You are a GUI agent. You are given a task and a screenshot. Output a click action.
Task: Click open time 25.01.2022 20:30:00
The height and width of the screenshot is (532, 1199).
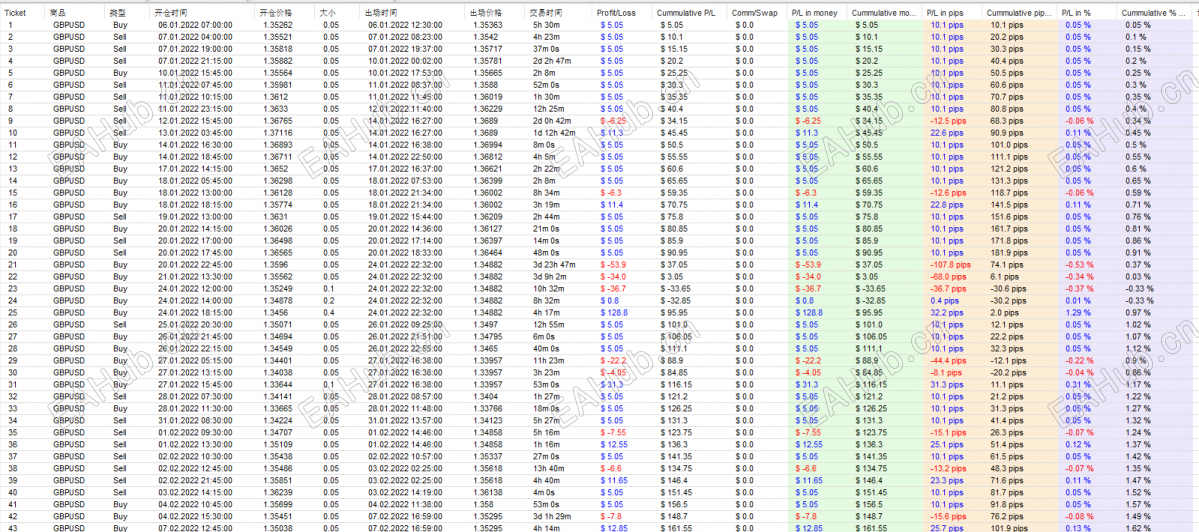pyautogui.click(x=195, y=323)
